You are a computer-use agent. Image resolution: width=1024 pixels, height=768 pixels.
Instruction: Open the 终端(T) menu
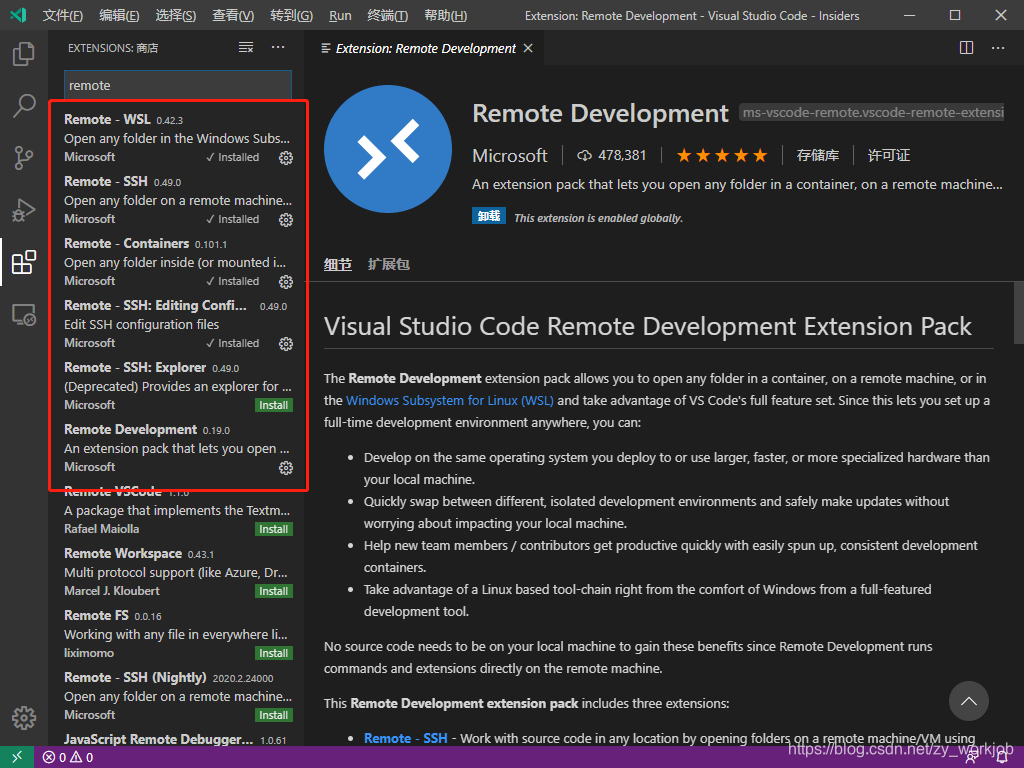(387, 15)
